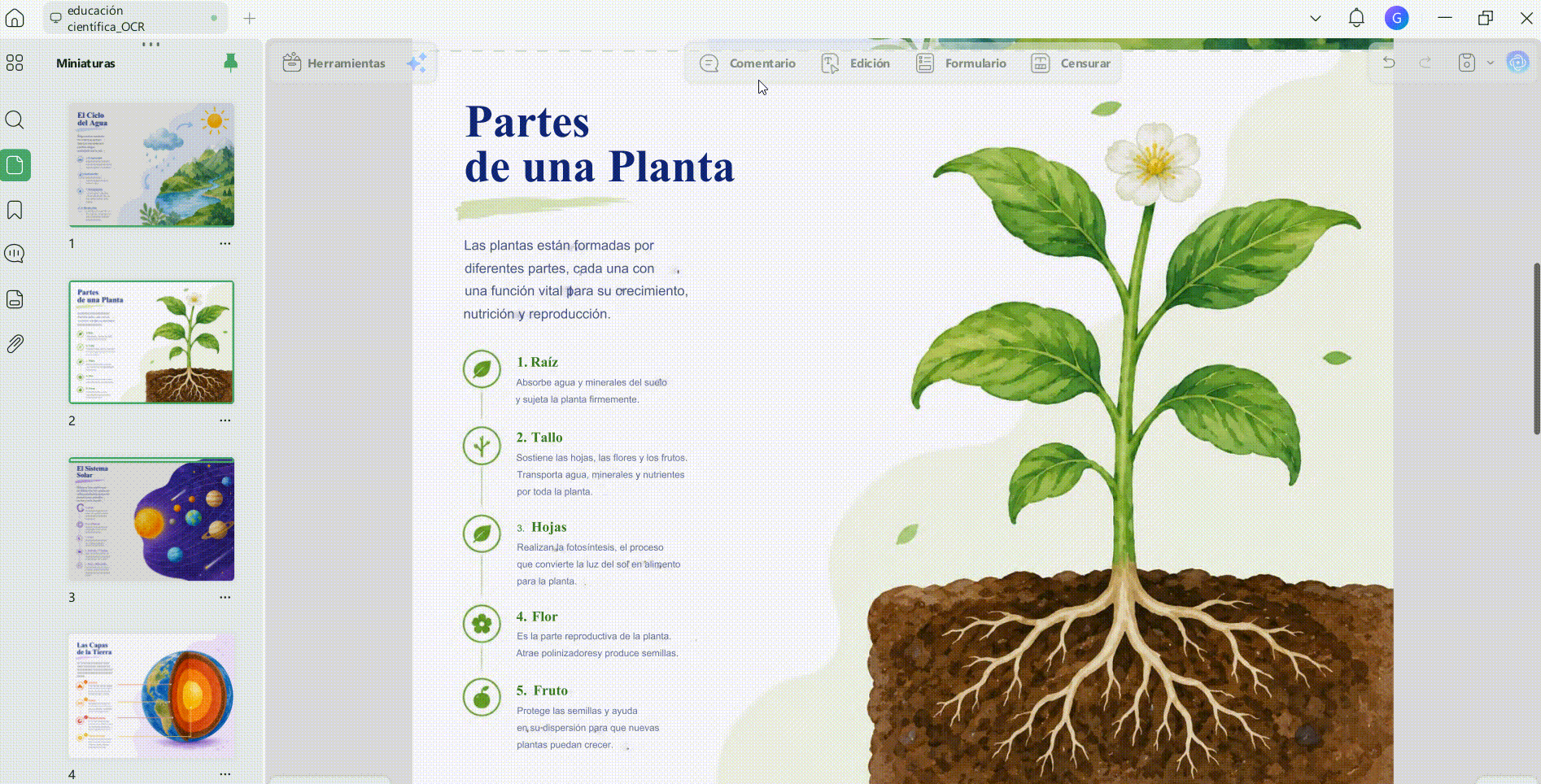Open the attachments paperclip icon
The width and height of the screenshot is (1541, 784).
pyautogui.click(x=15, y=344)
